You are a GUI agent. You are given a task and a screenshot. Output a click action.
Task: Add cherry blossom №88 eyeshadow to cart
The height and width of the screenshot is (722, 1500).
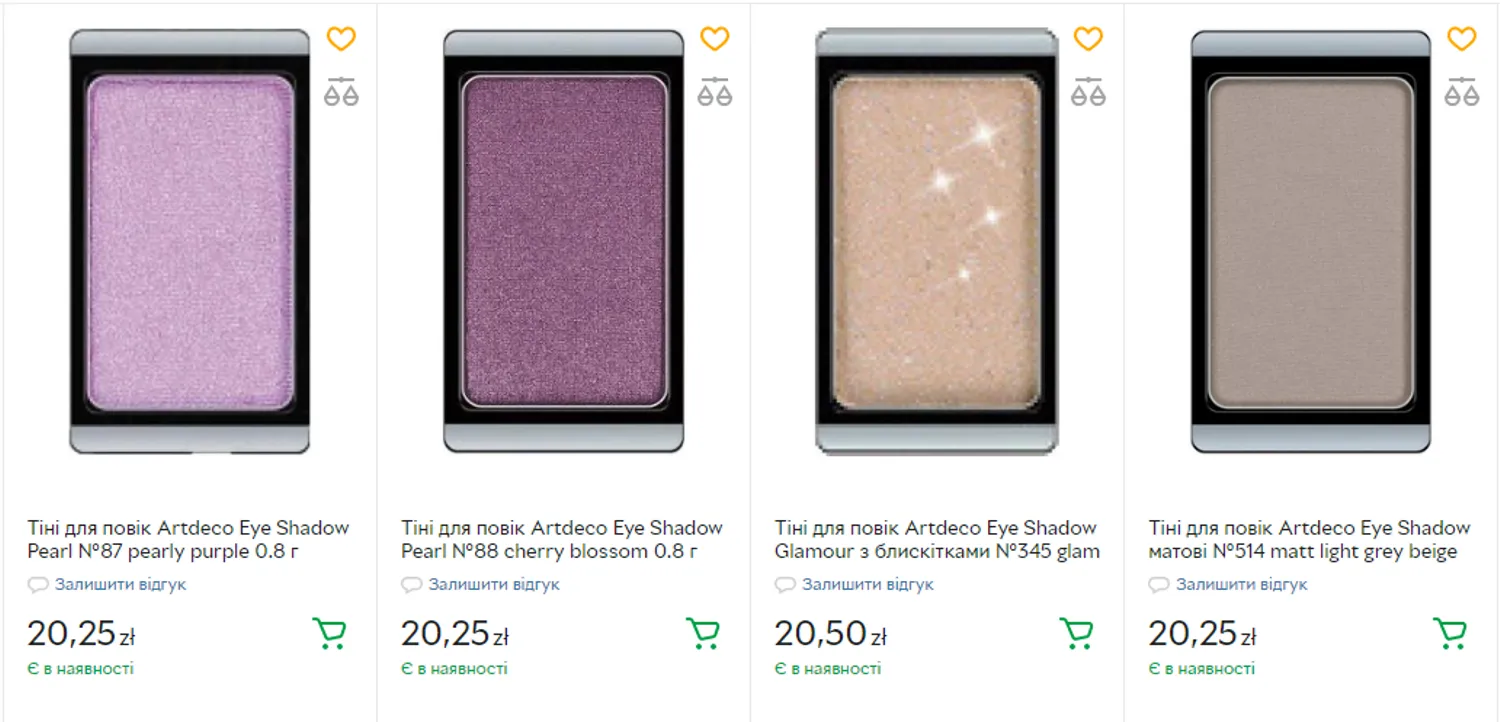703,633
